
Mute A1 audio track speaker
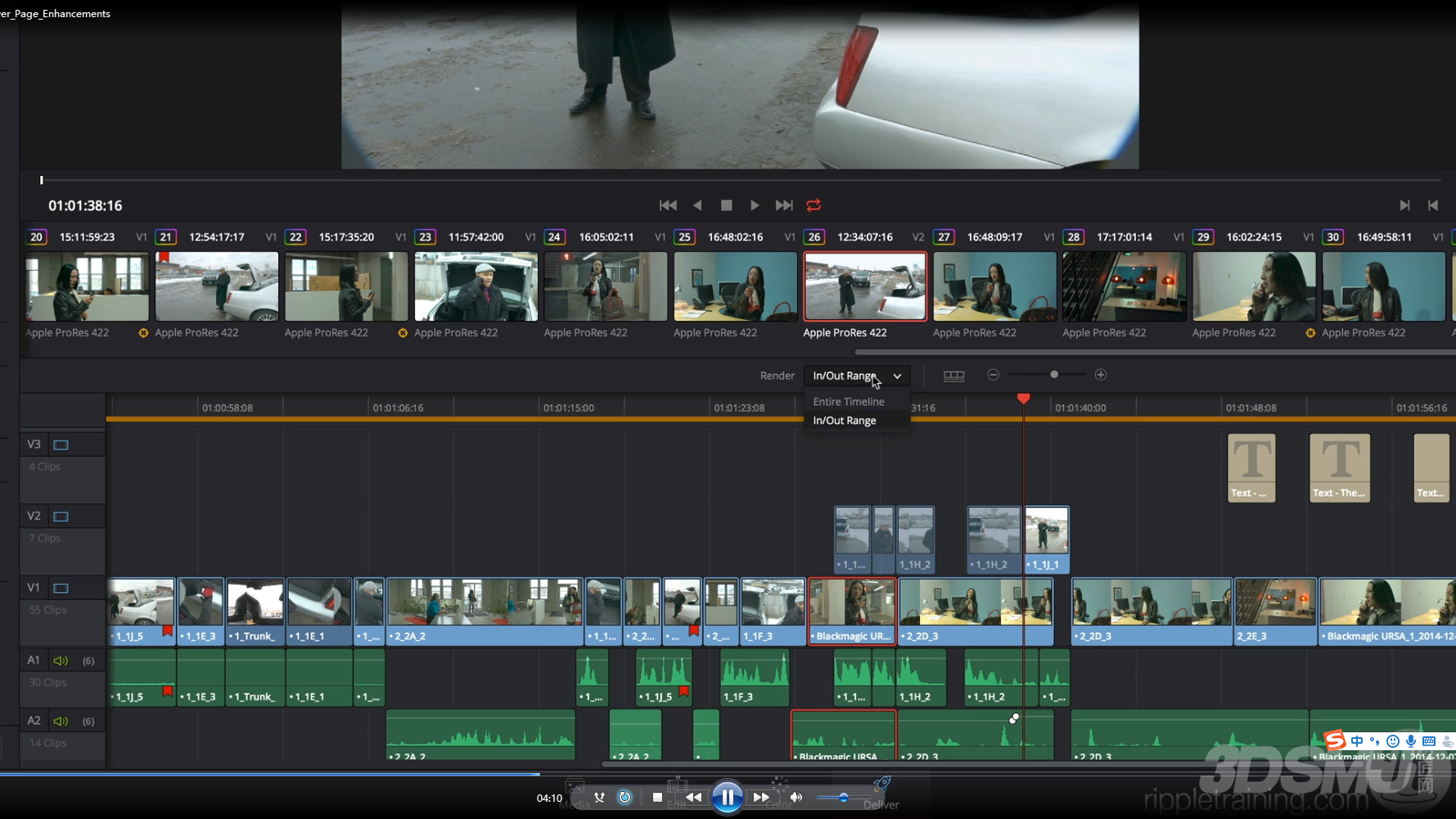(61, 660)
